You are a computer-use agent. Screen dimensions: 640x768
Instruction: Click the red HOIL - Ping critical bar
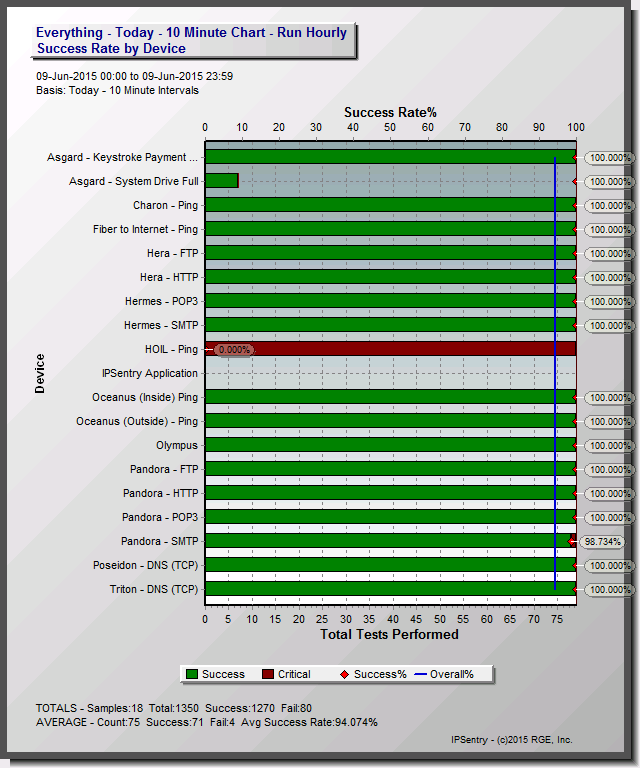[x=390, y=349]
